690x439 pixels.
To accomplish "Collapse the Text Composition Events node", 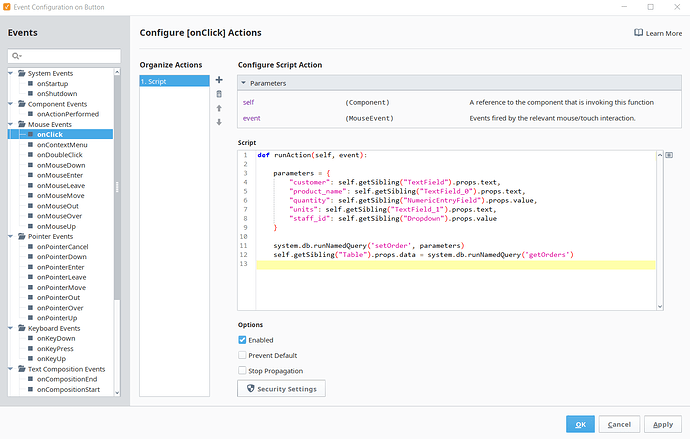I will pyautogui.click(x=11, y=369).
